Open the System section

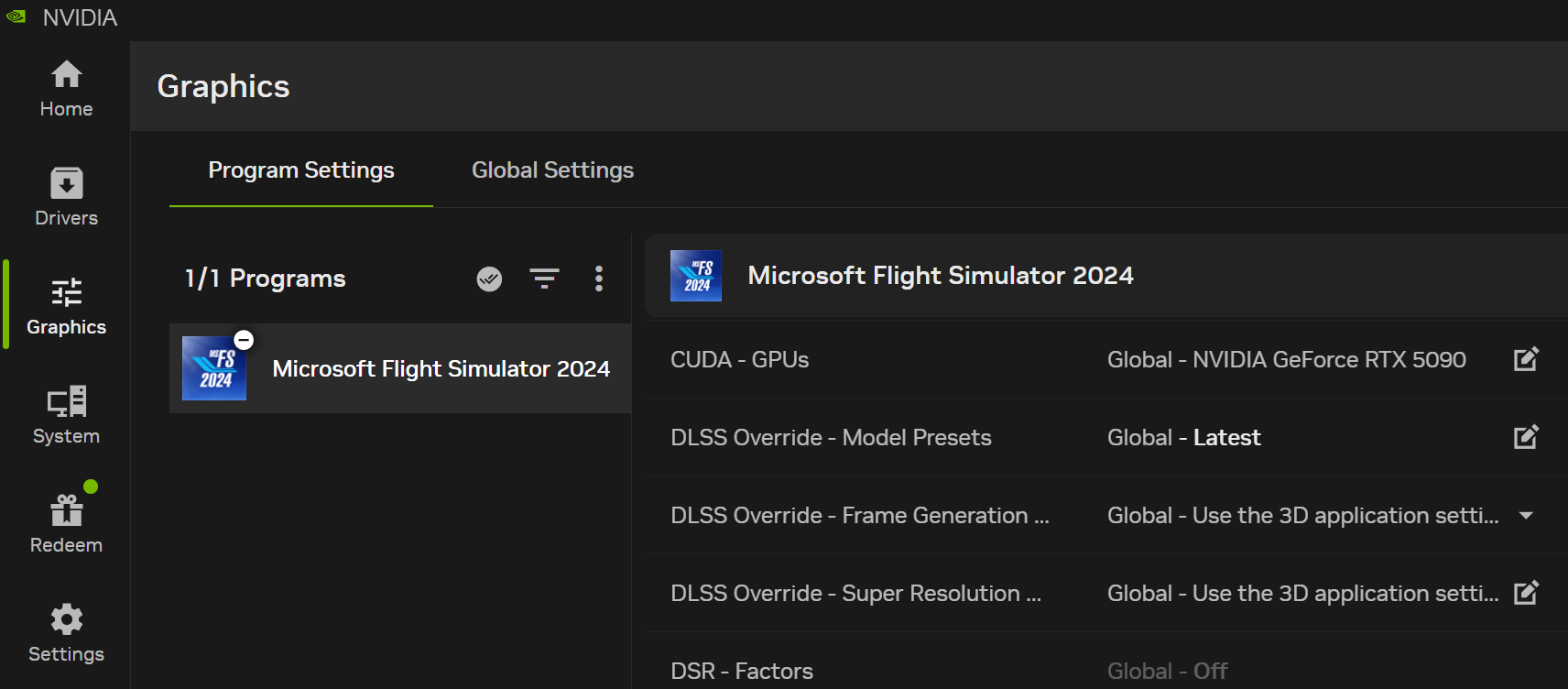[66, 415]
